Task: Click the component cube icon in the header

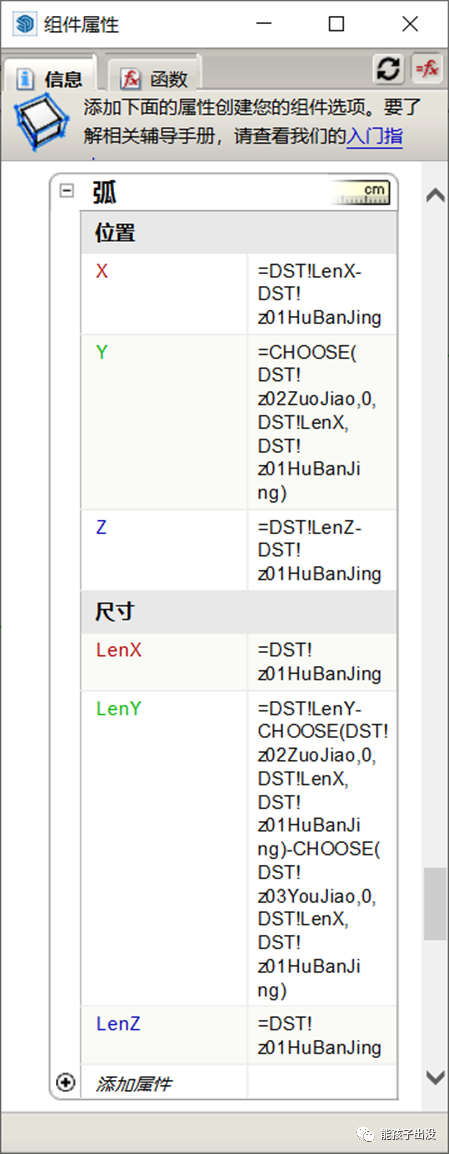Action: point(43,121)
